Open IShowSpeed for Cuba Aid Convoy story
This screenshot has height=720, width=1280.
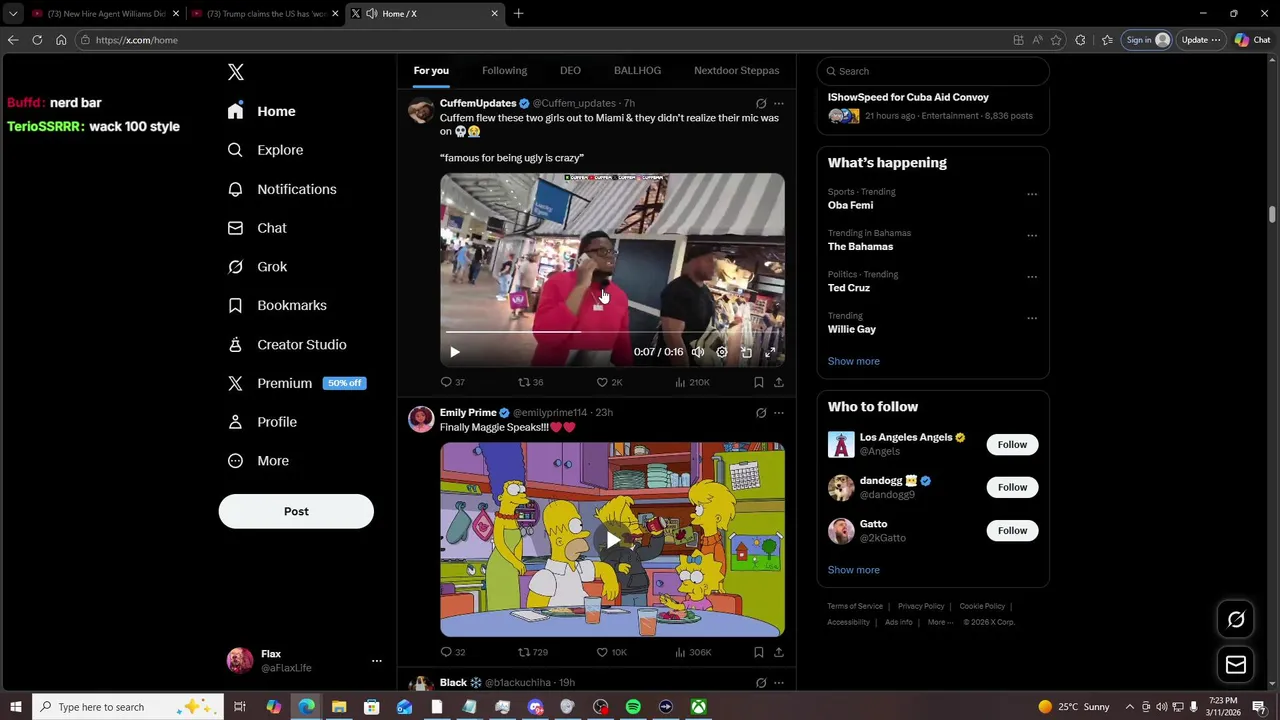coord(932,106)
